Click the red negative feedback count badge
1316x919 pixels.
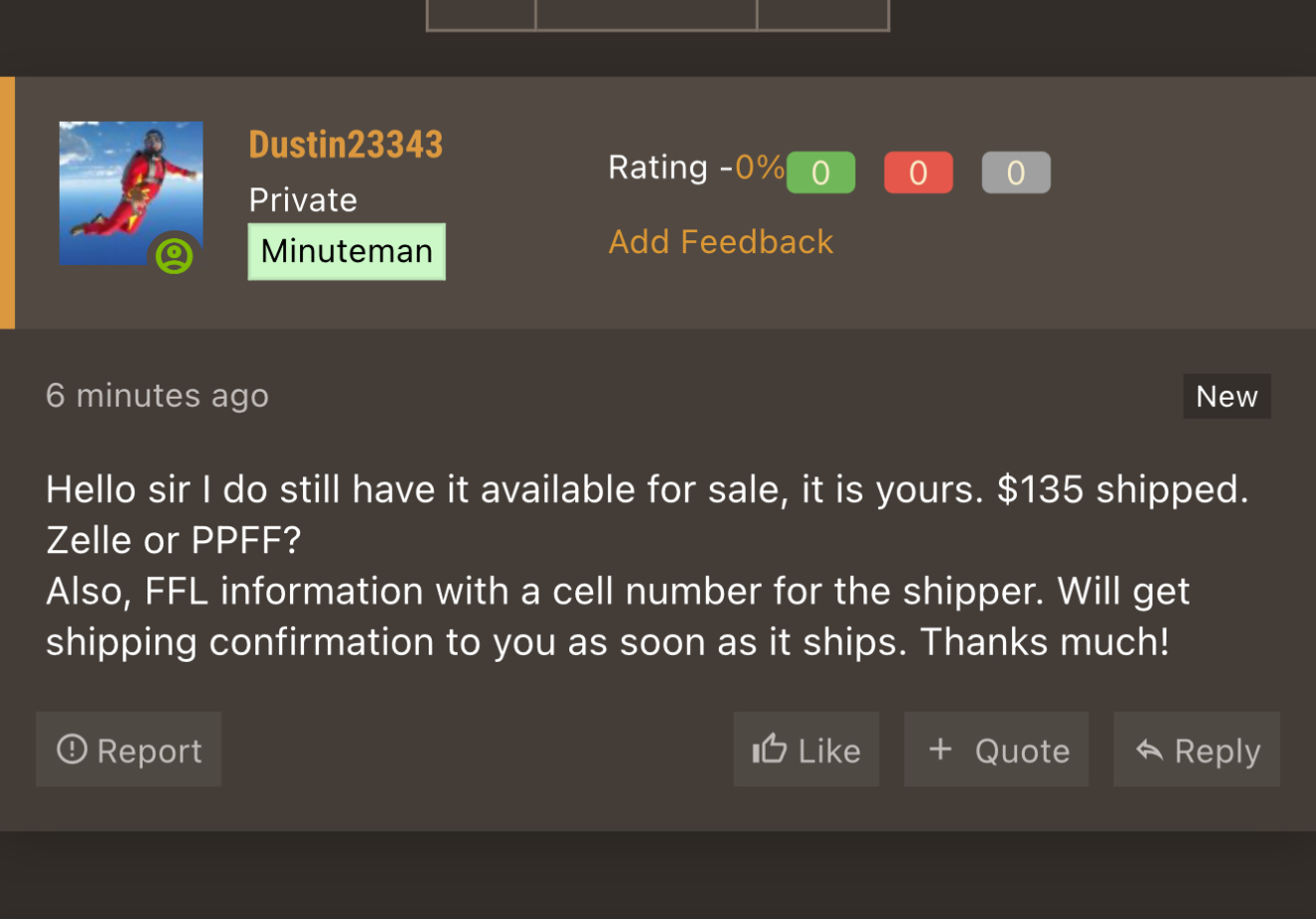[918, 172]
